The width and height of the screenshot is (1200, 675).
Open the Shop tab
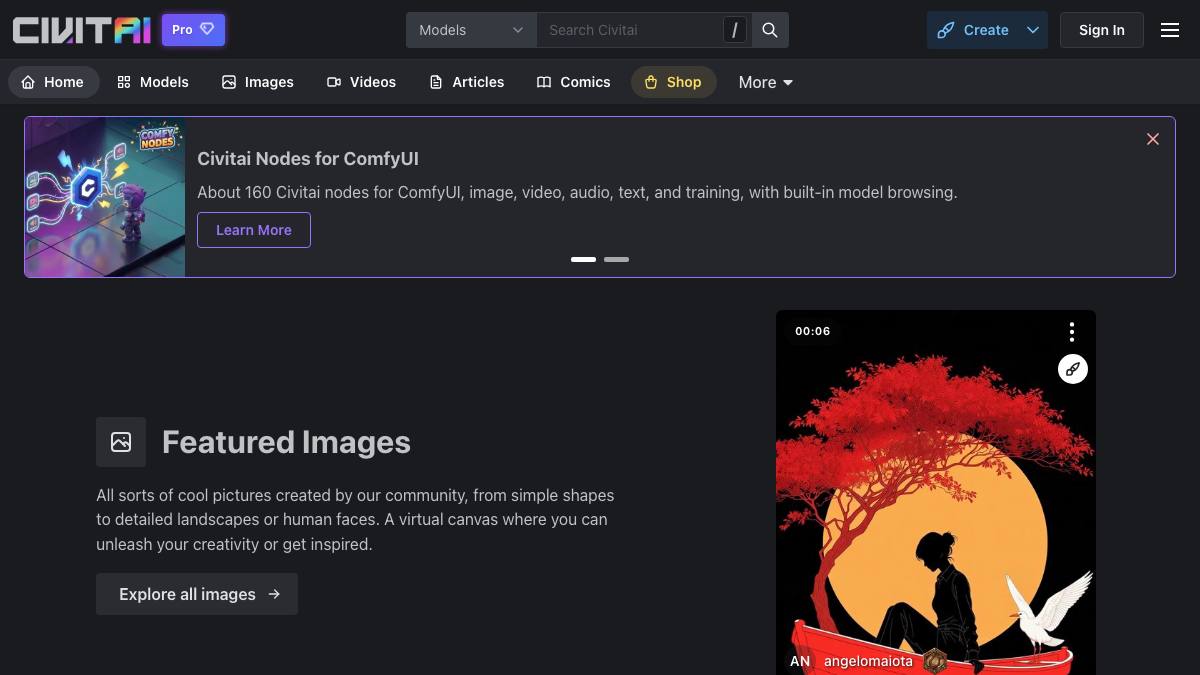coord(673,82)
